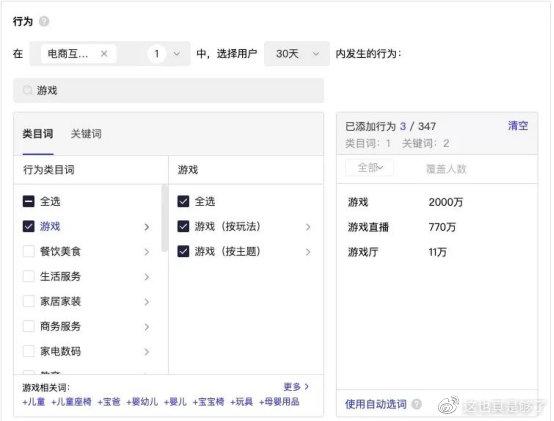The height and width of the screenshot is (421, 554).
Task: Expand 游戏（按主题）chevron
Action: click(x=308, y=252)
